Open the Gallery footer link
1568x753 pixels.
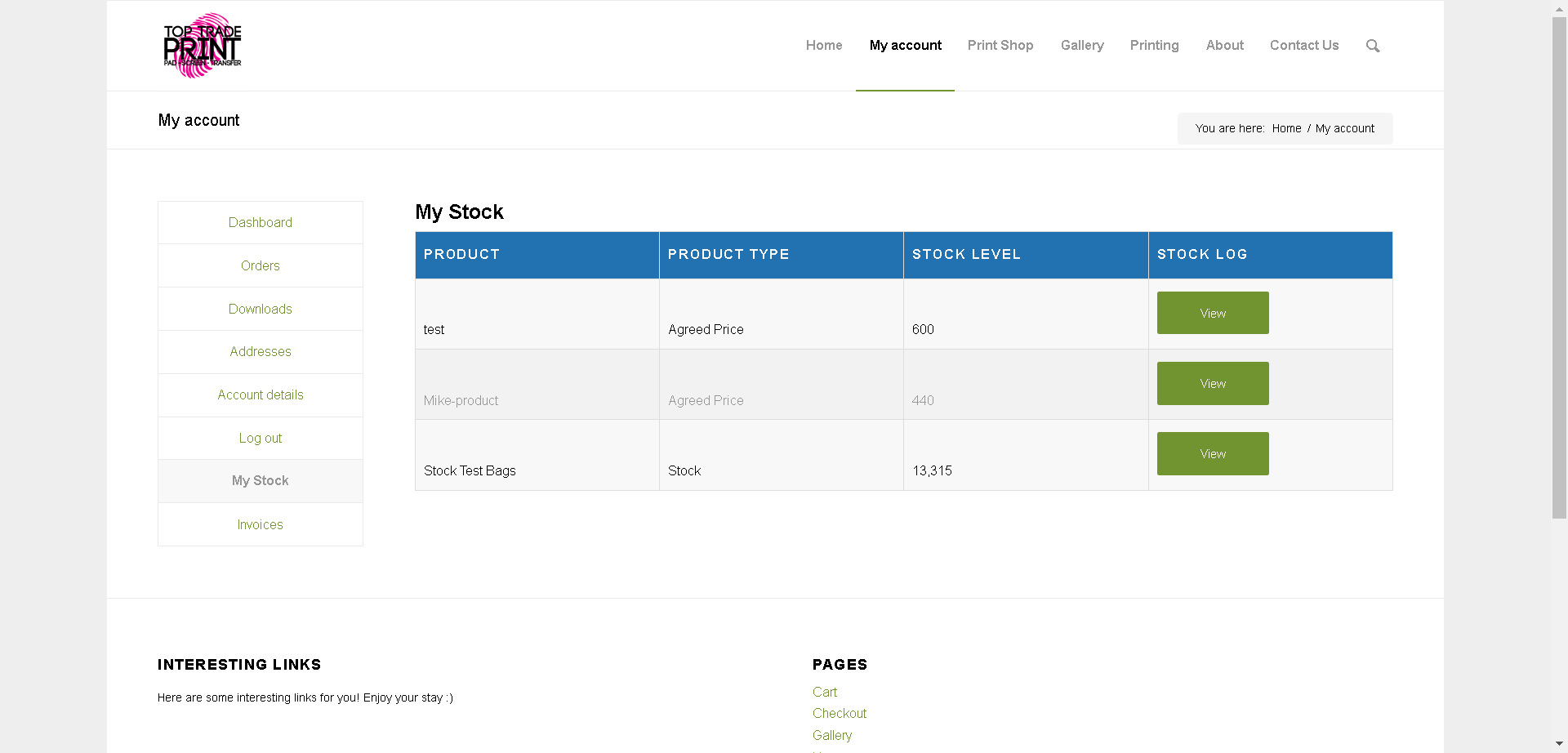point(832,735)
